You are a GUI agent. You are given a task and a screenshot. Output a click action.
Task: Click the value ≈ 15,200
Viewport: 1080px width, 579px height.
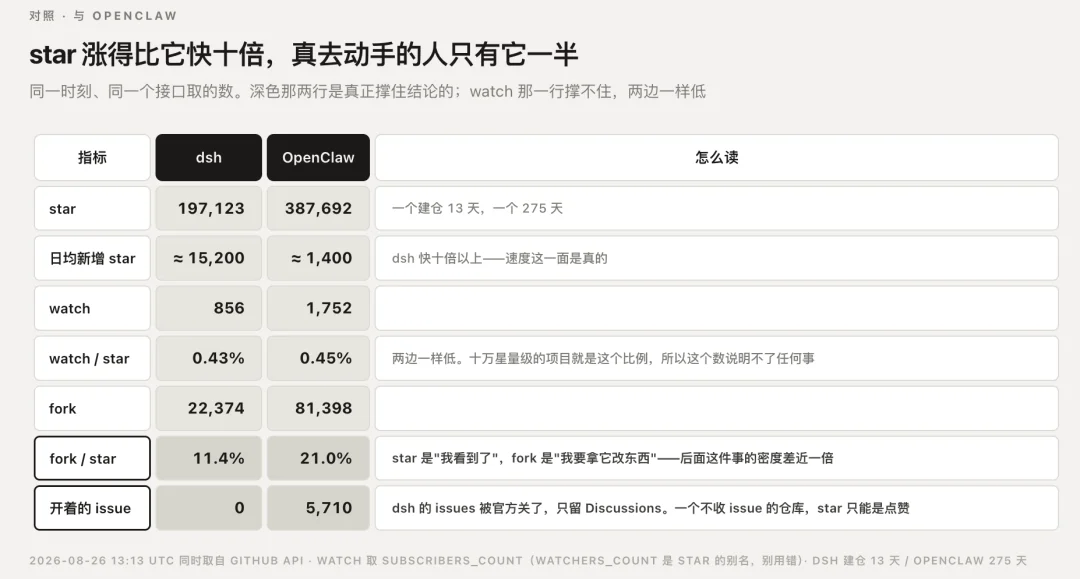tap(209, 258)
